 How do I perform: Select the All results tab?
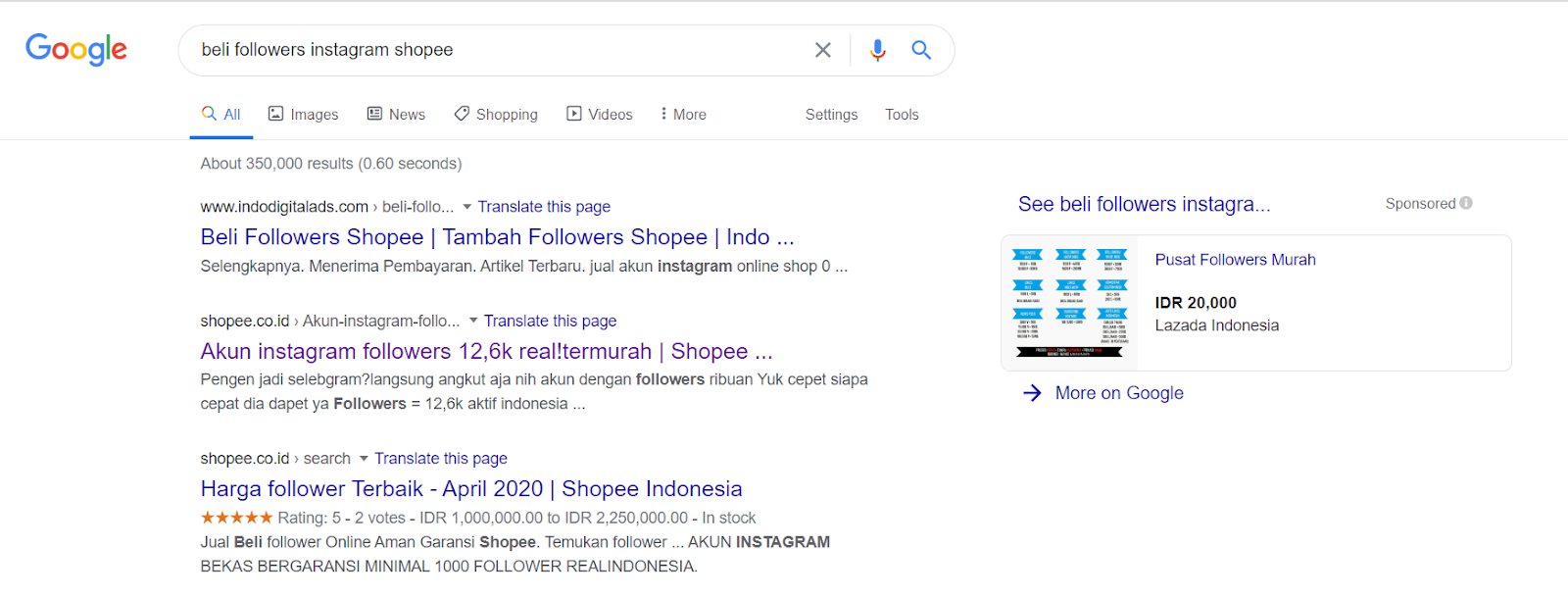[x=221, y=115]
